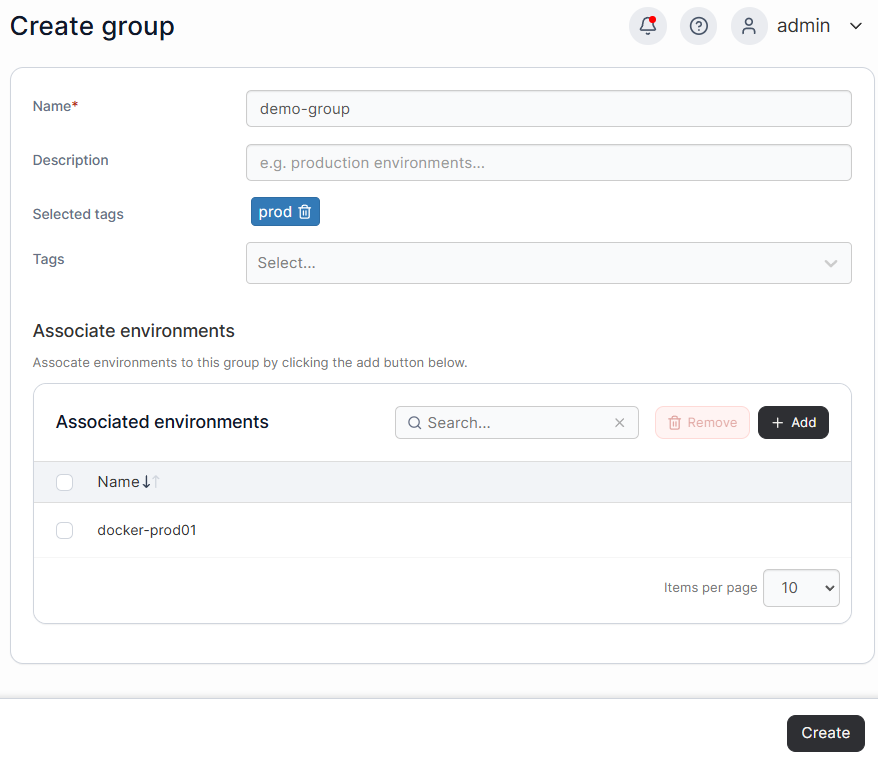
Task: Click the Name column header
Action: tap(119, 481)
